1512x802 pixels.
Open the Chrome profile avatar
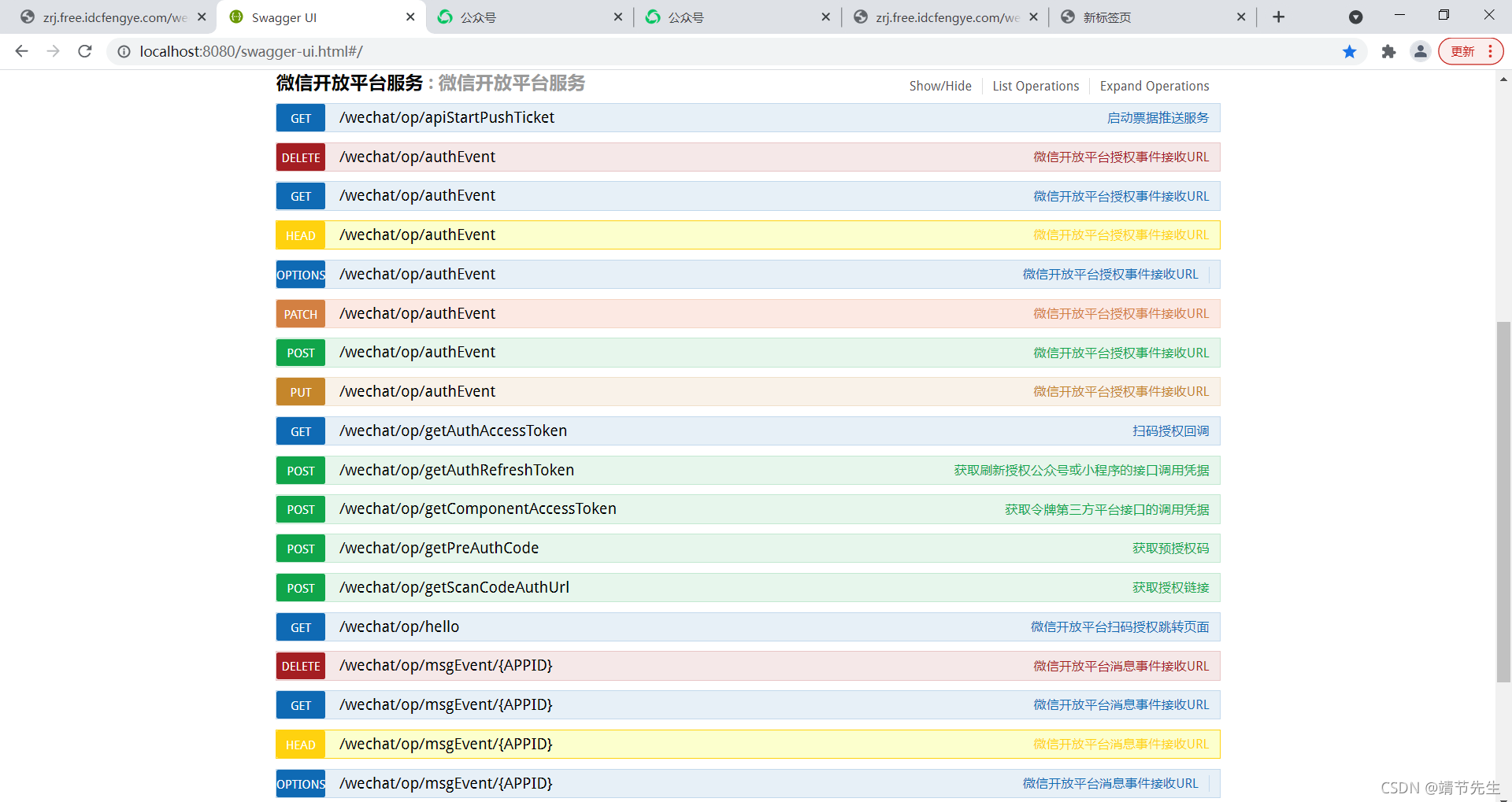[x=1421, y=51]
